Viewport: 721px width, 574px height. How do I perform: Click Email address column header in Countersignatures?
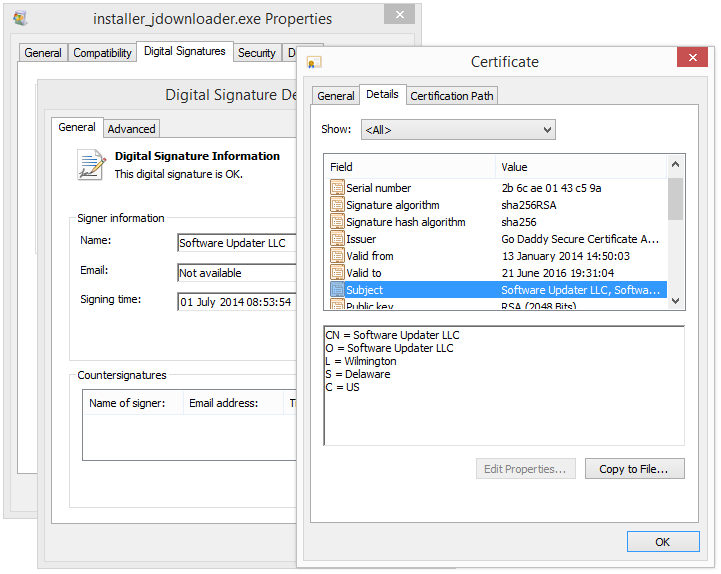pos(233,403)
